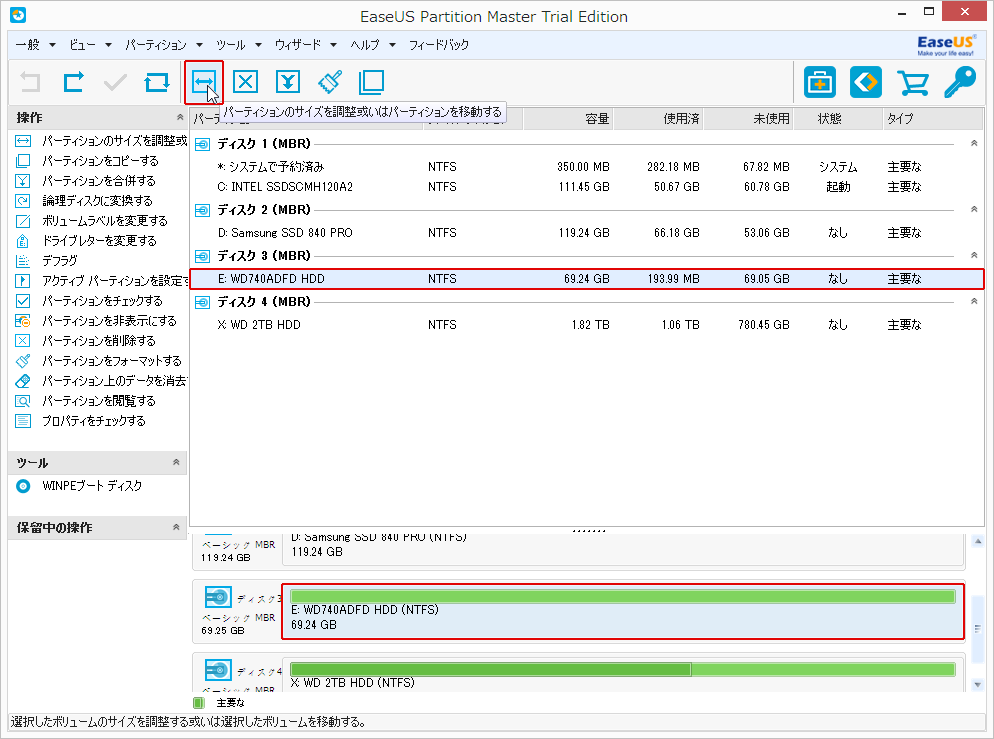Image resolution: width=994 pixels, height=739 pixels.
Task: Click the EaseUS app icon in title bar
Action: click(18, 15)
